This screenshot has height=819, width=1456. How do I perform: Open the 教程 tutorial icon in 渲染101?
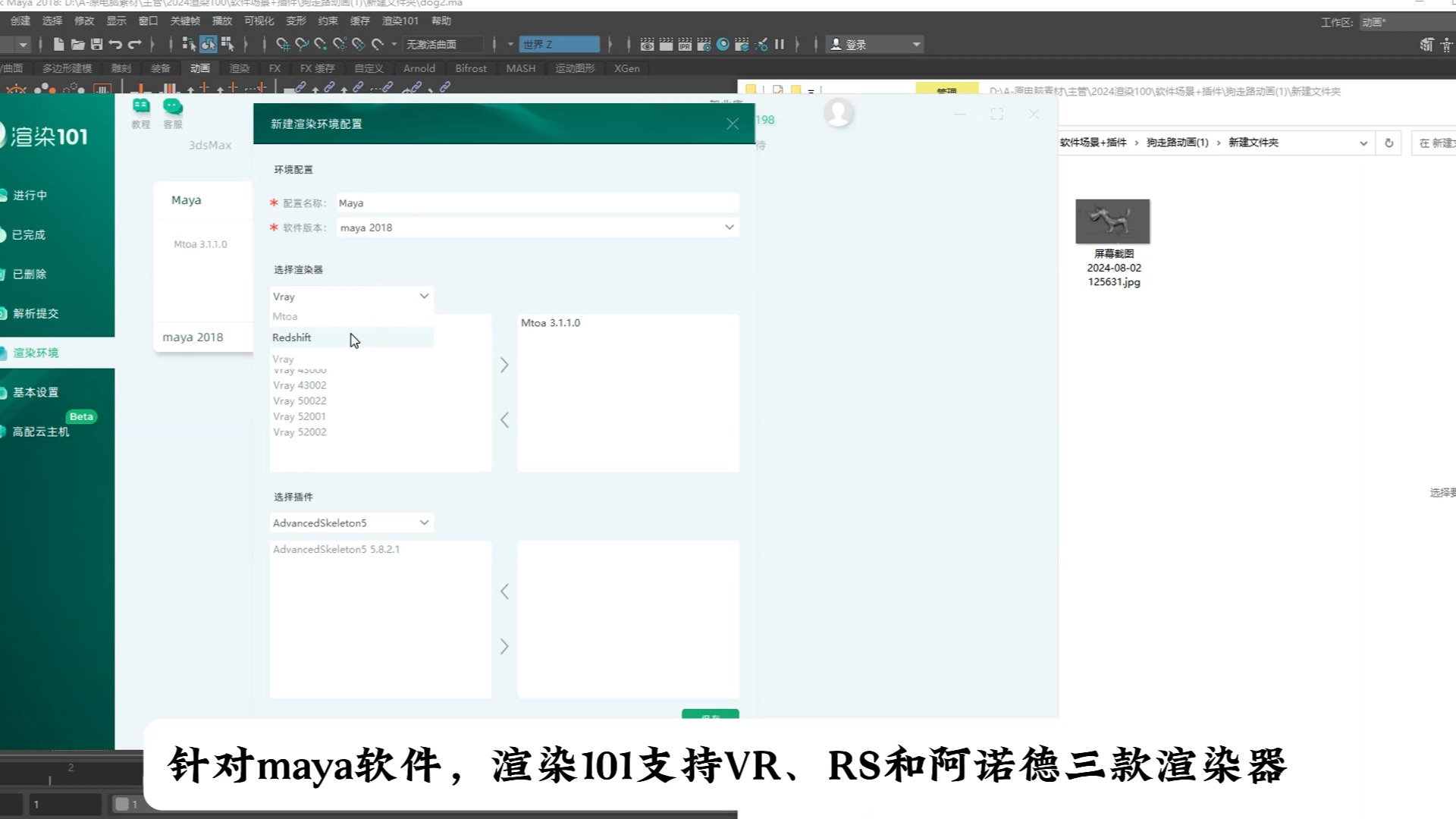click(x=141, y=114)
